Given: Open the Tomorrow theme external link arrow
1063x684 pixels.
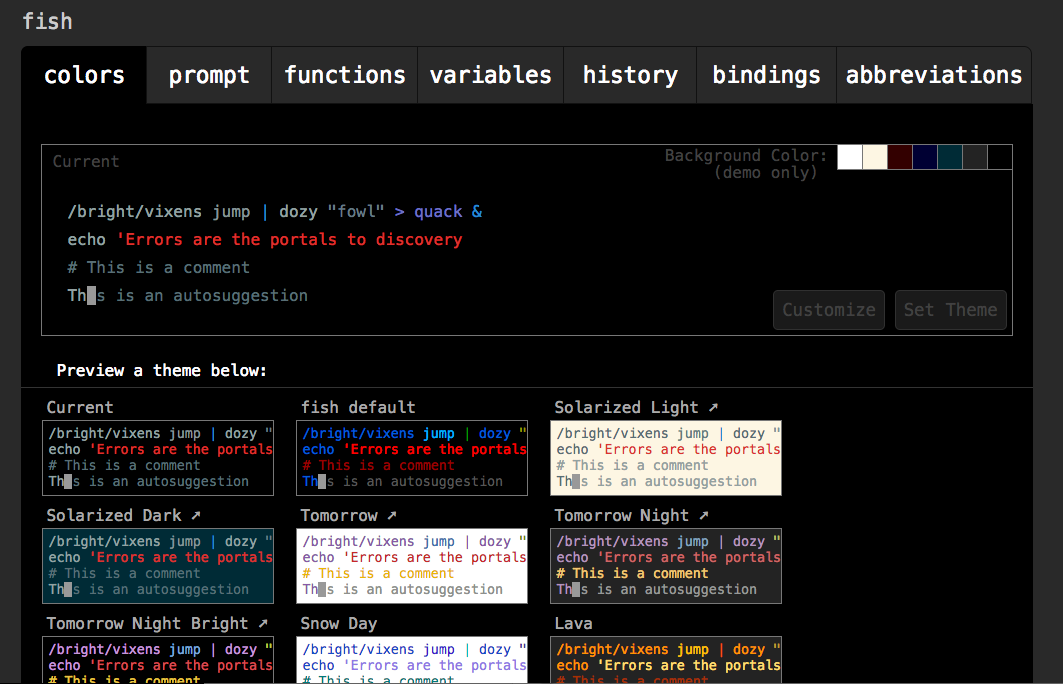Looking at the screenshot, I should pos(392,515).
